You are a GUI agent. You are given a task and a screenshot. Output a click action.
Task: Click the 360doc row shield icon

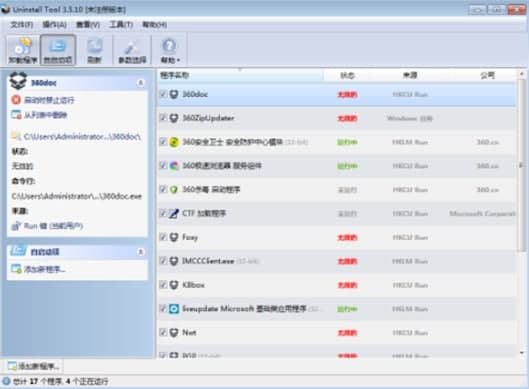point(174,94)
